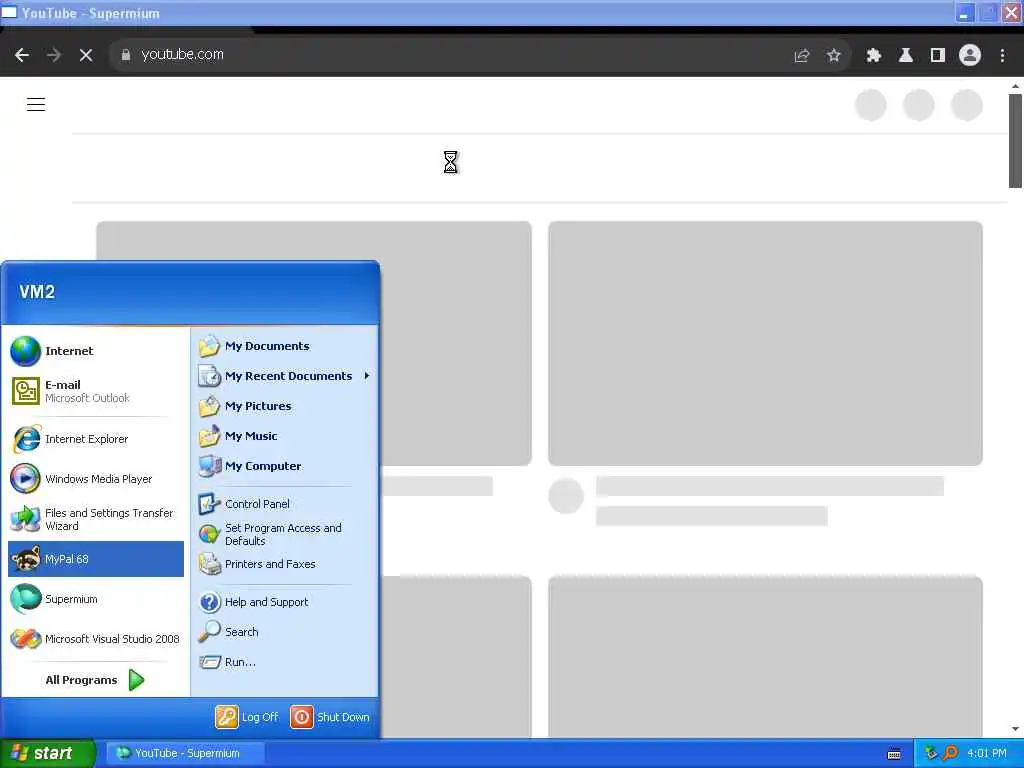Click the Log Off button
1024x768 pixels.
247,717
